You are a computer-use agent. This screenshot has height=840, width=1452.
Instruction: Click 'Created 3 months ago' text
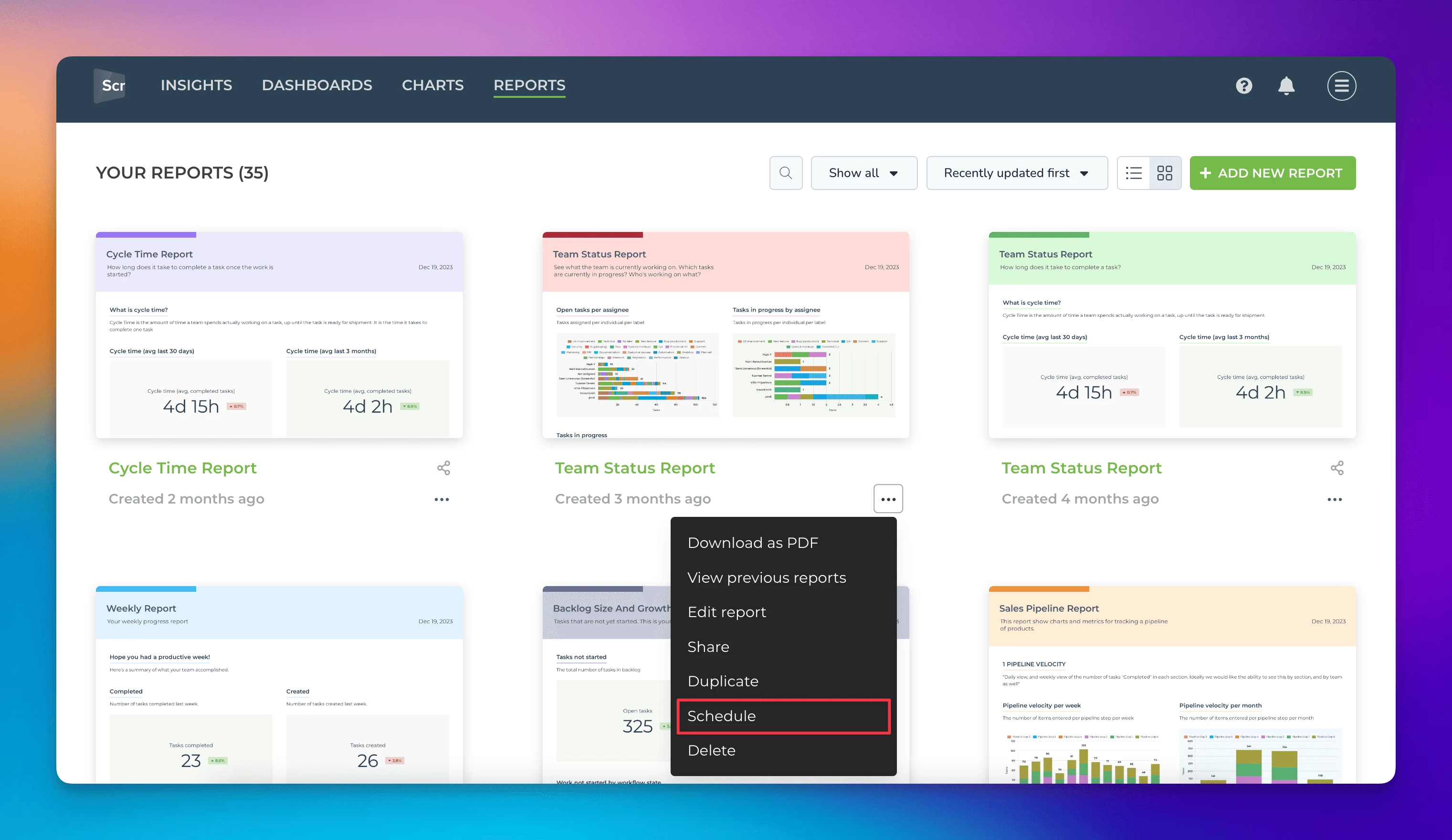(x=632, y=499)
